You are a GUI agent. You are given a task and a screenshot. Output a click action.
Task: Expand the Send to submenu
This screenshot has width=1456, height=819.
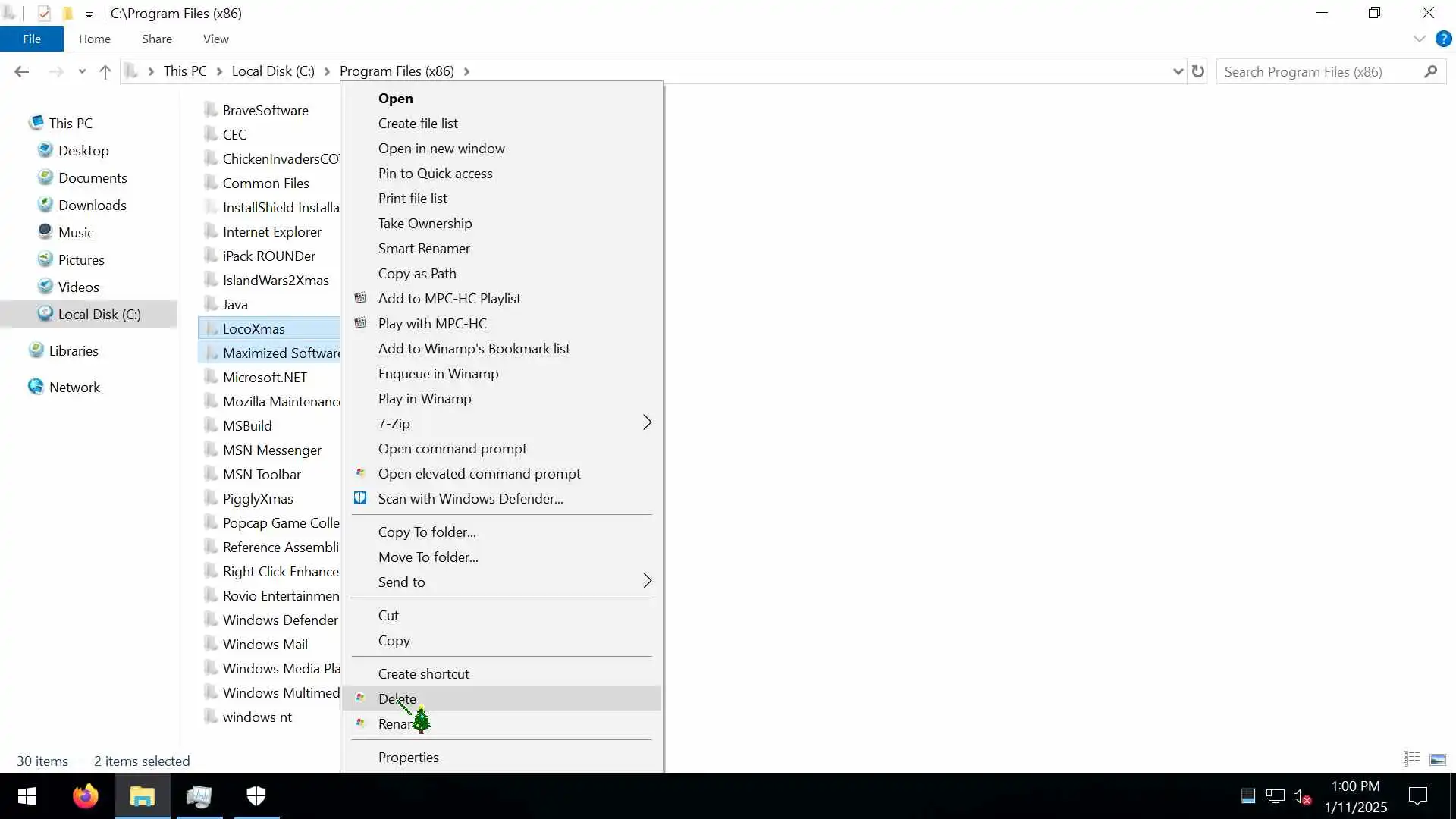coord(647,582)
